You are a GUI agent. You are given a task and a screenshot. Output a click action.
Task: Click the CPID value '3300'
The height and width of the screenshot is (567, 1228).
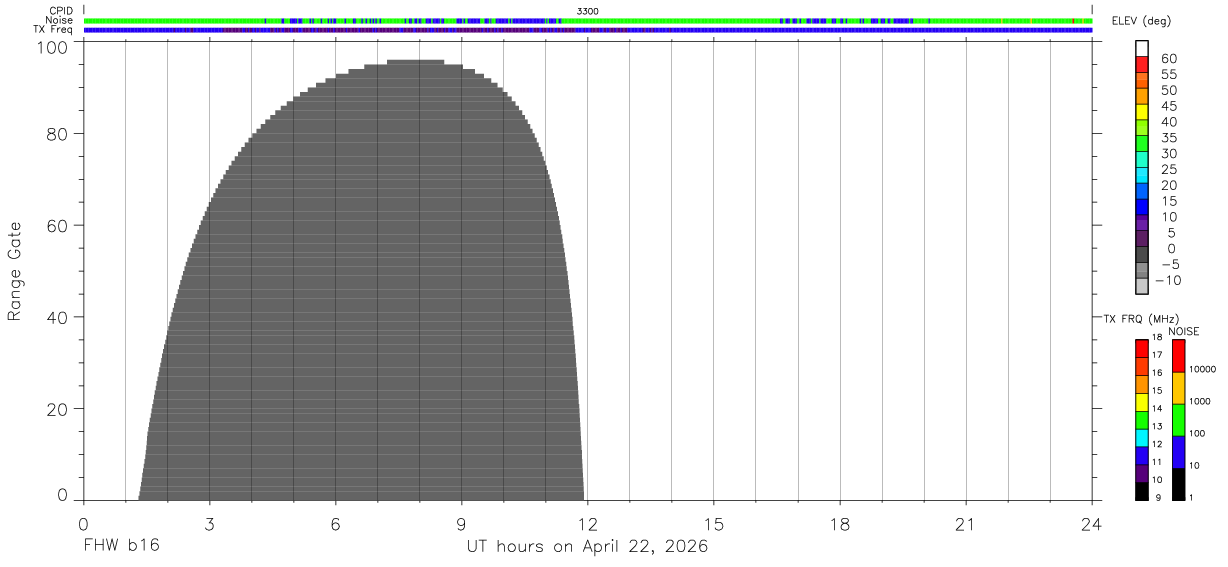click(588, 11)
